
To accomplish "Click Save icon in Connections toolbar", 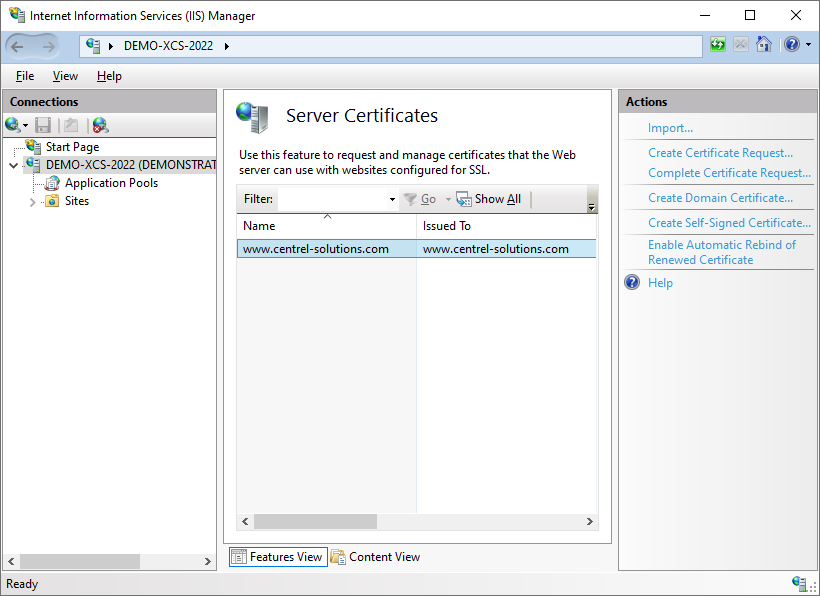I will [x=43, y=125].
